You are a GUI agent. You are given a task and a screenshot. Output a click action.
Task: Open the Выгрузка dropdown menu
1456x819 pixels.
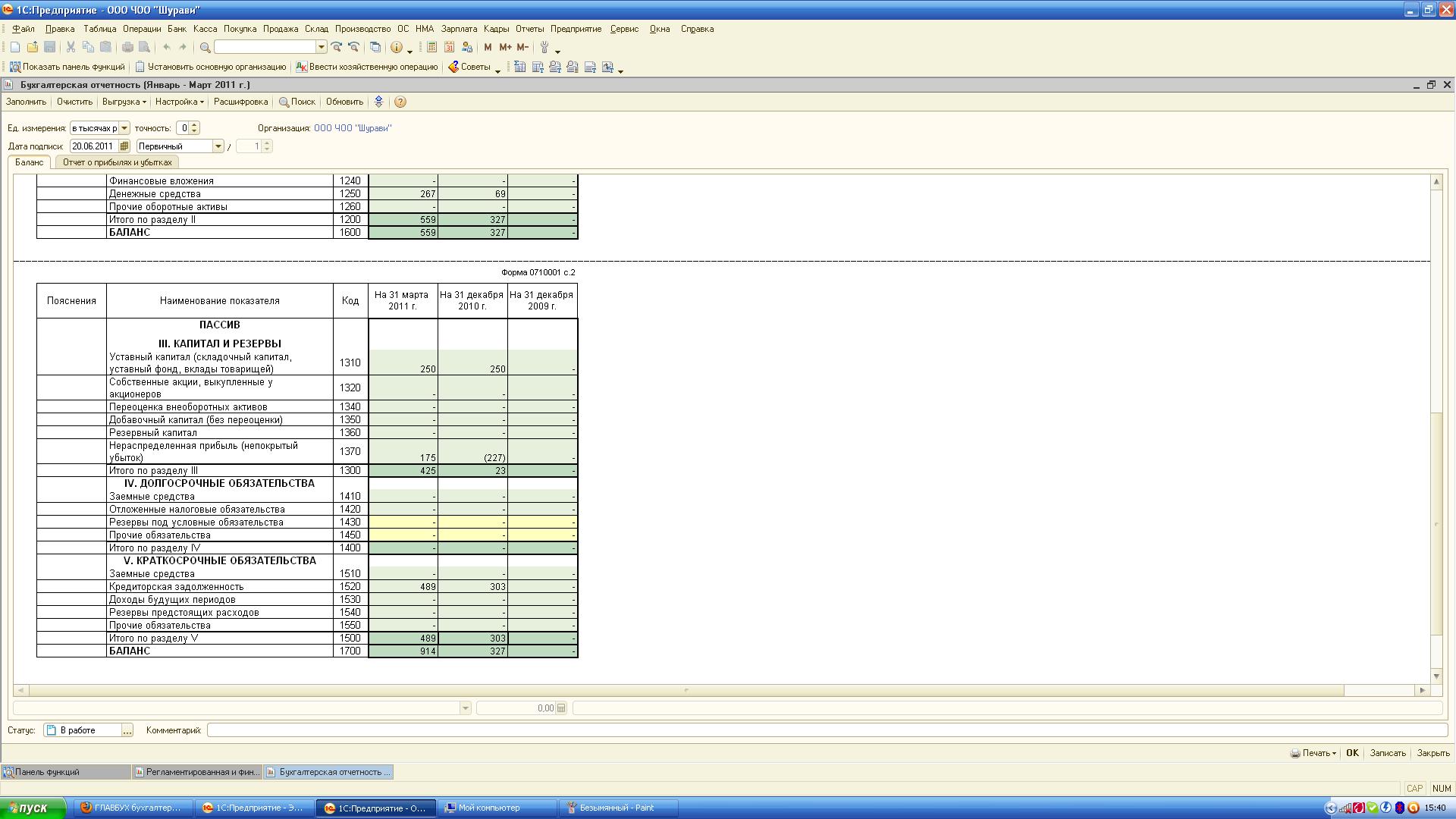click(x=124, y=102)
